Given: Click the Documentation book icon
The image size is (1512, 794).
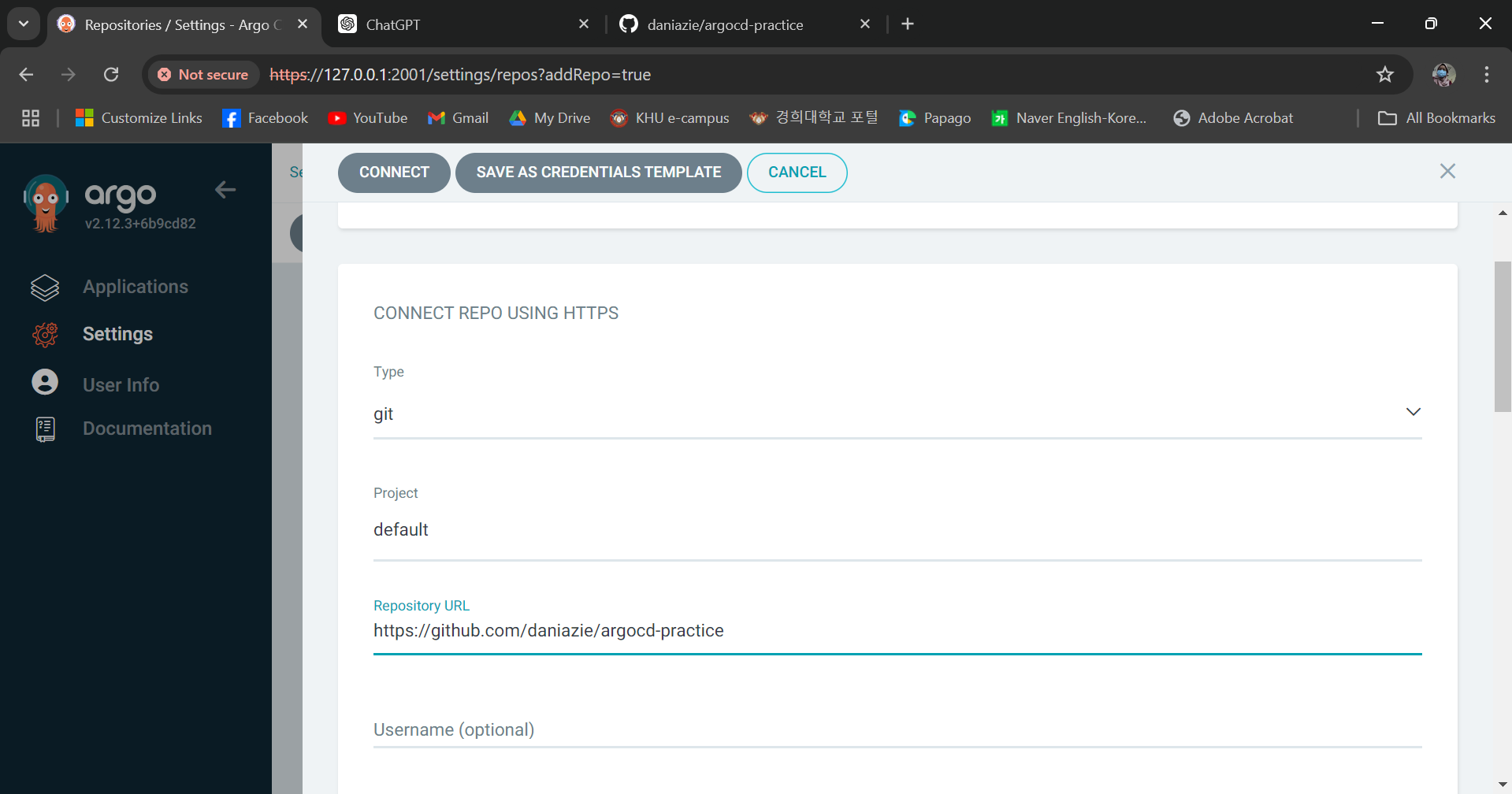Looking at the screenshot, I should pyautogui.click(x=45, y=429).
